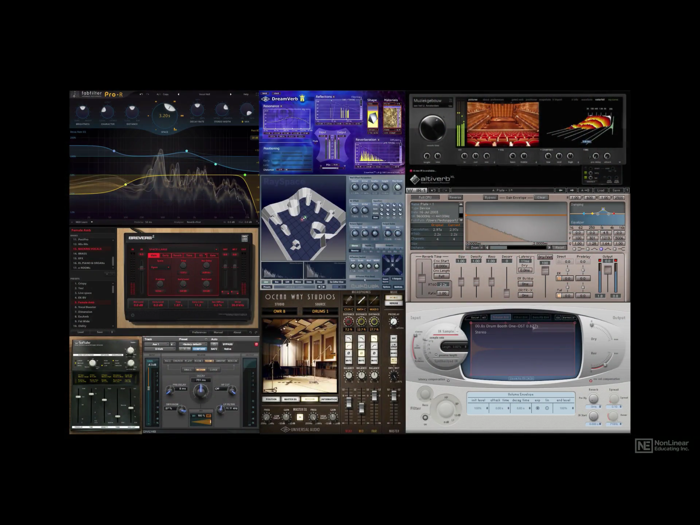Screen dimensions: 700x525
Task: Open the DreamVerb Materials thumbnail
Action: [x=392, y=117]
